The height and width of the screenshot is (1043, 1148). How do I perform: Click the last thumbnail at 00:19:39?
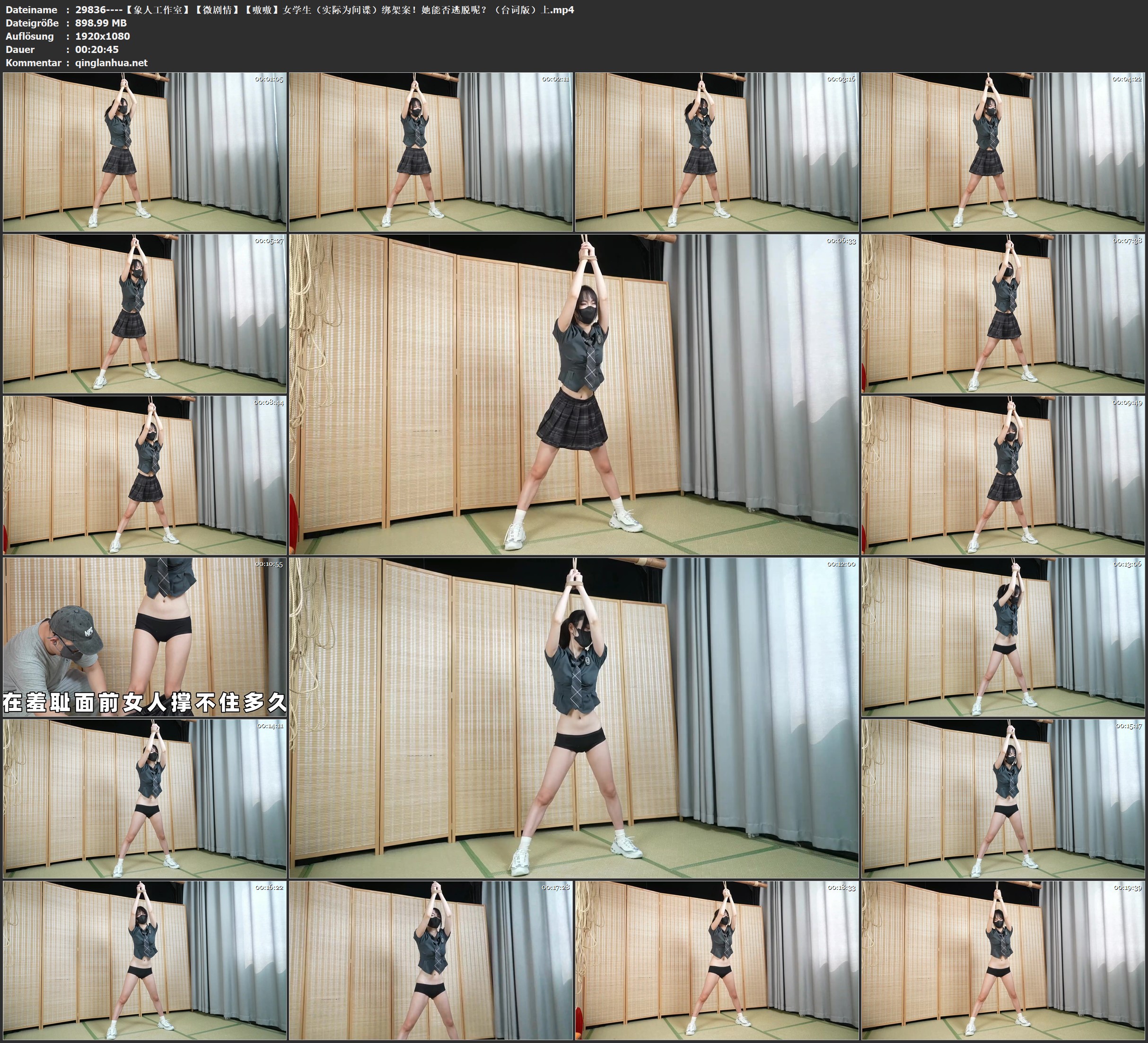pyautogui.click(x=1003, y=960)
